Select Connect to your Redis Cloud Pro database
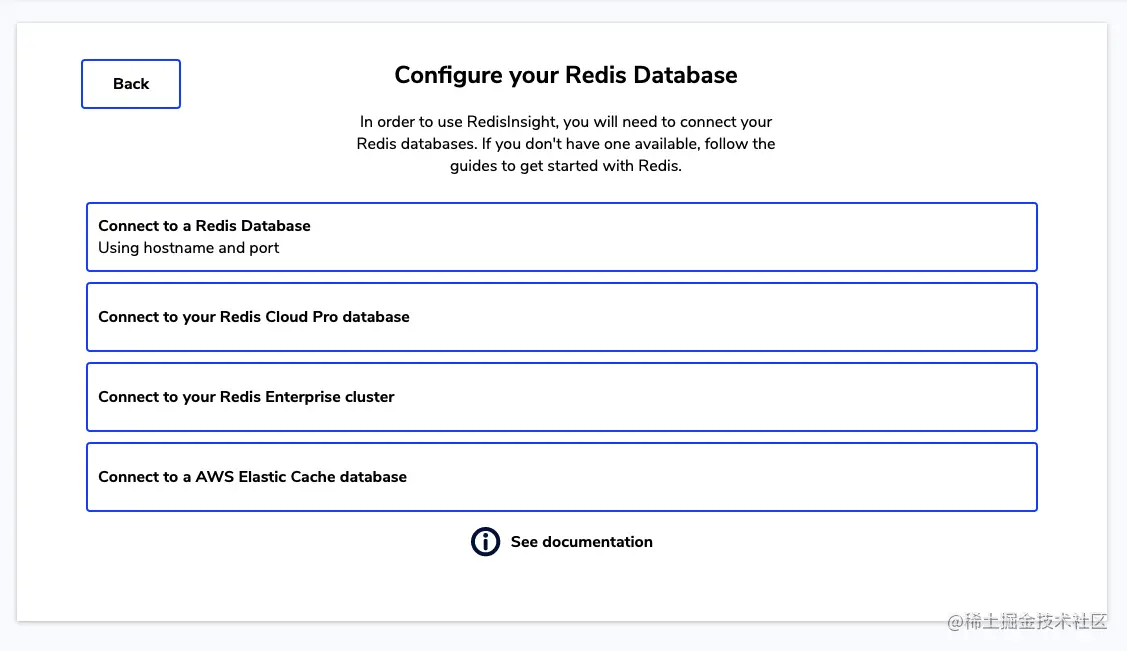The image size is (1127, 651). pyautogui.click(x=561, y=317)
